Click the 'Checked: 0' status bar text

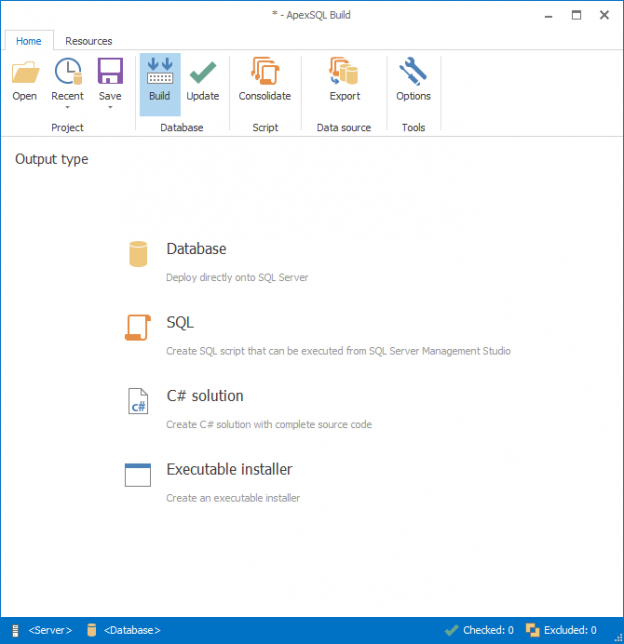(x=488, y=630)
